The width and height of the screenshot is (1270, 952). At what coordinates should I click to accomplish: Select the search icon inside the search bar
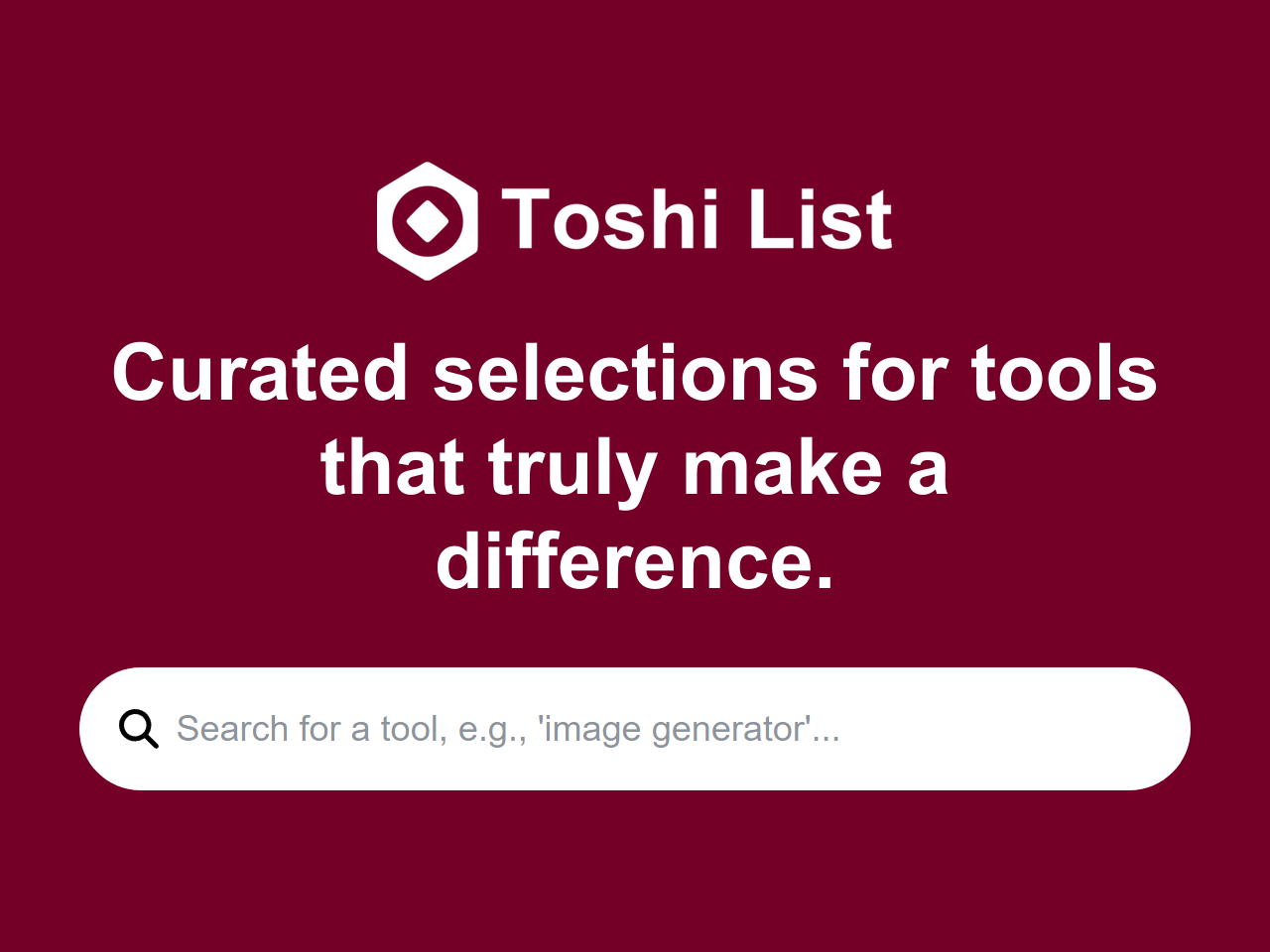[138, 728]
